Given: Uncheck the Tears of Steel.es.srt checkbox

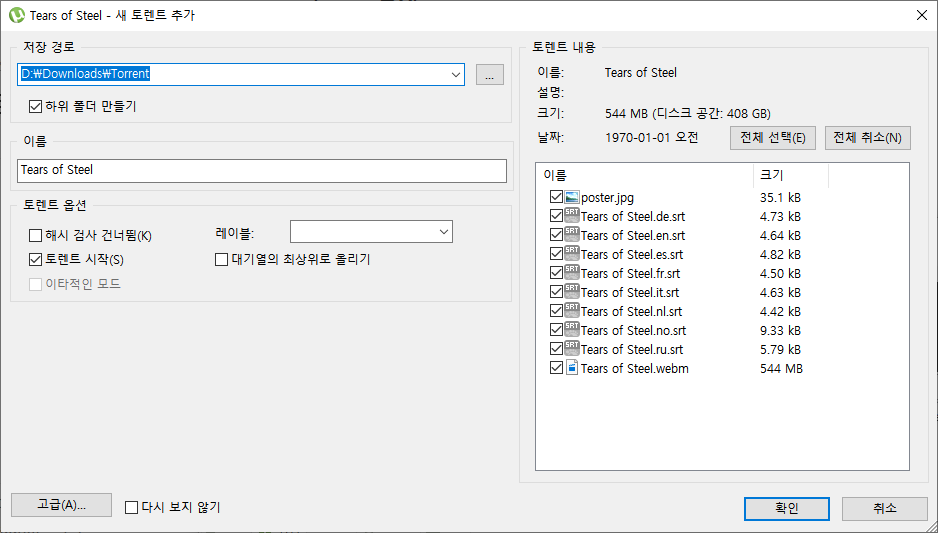Looking at the screenshot, I should [556, 254].
